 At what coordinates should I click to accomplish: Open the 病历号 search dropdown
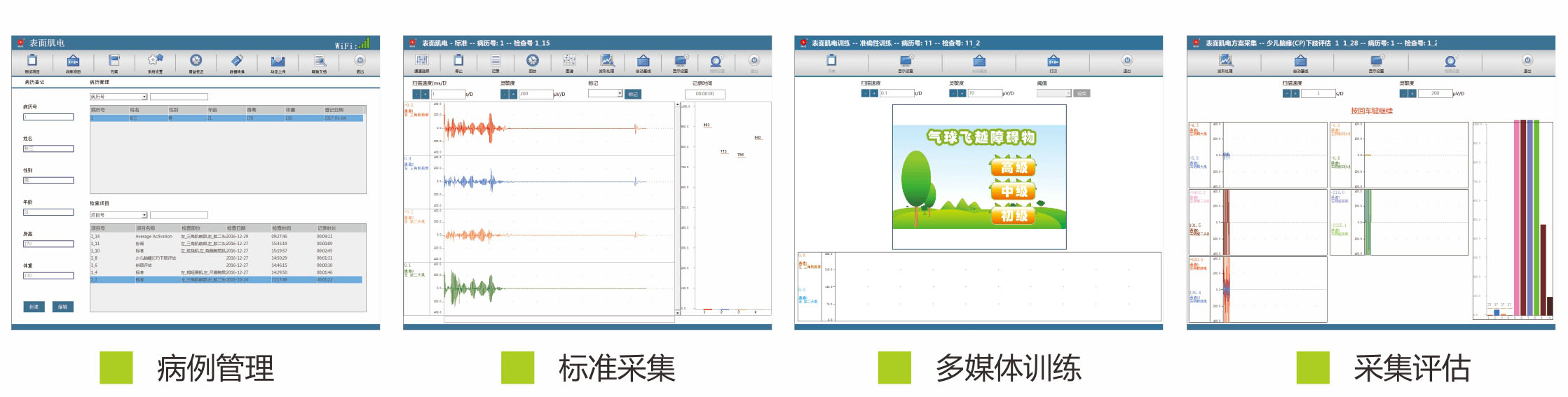(144, 97)
